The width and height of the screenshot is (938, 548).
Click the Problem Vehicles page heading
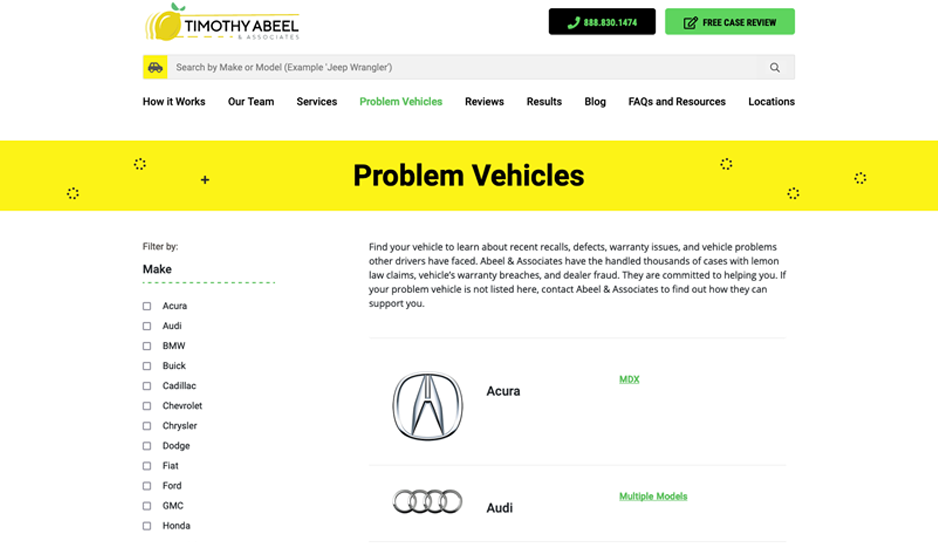(468, 176)
